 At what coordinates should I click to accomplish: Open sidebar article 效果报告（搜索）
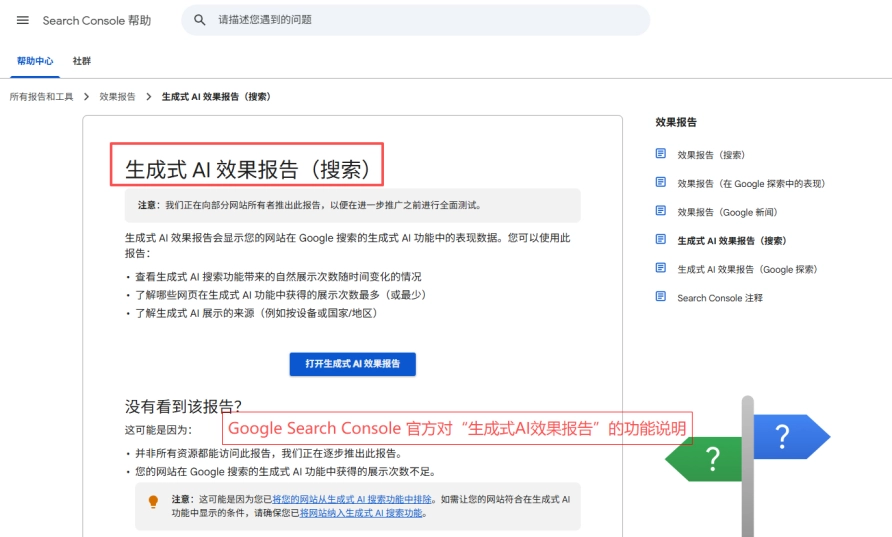pos(711,155)
